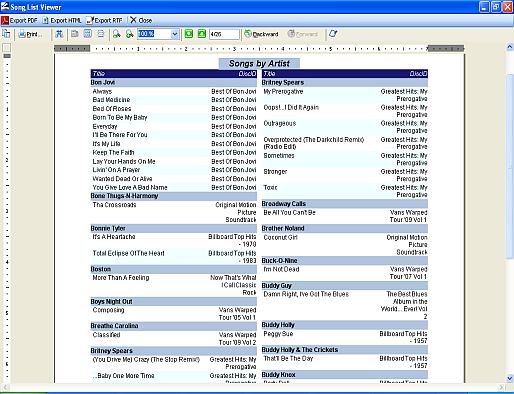Click the song More Than A Feeling
514x394 pixels.
click(x=121, y=278)
